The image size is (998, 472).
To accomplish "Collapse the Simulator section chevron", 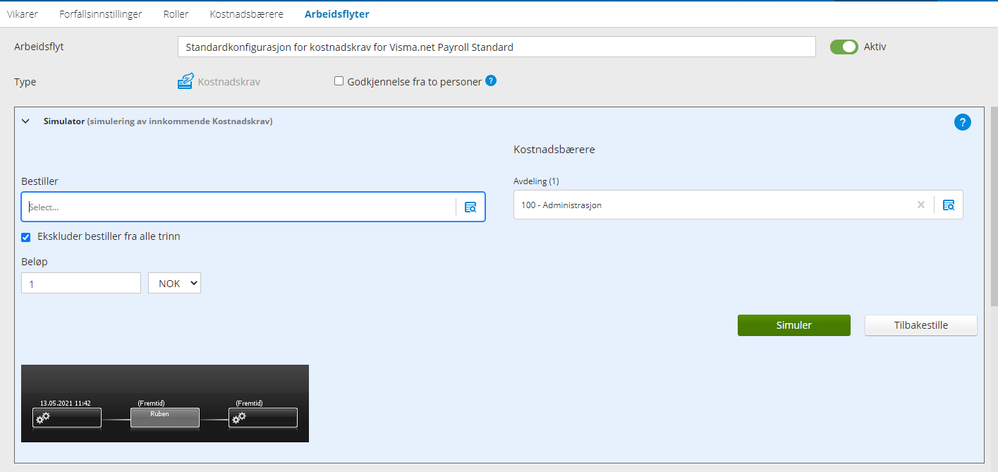I will point(25,121).
